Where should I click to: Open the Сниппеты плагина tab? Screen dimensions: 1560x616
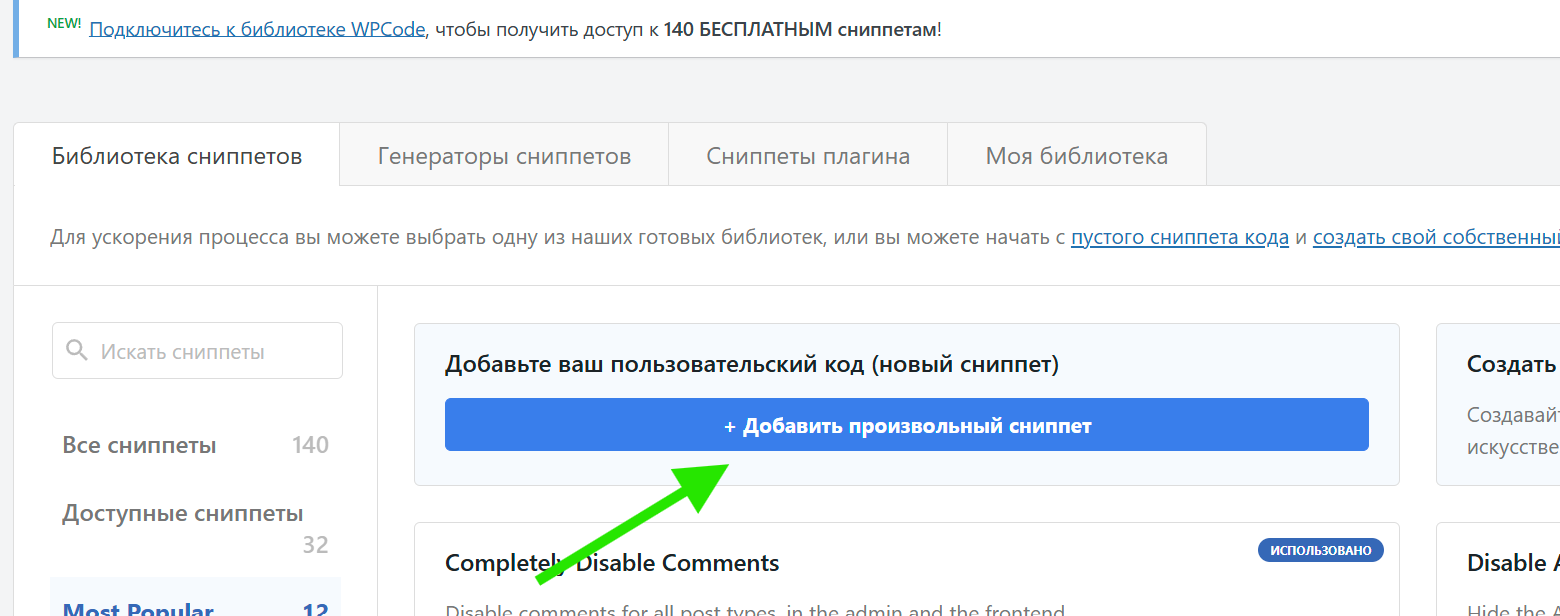click(807, 155)
